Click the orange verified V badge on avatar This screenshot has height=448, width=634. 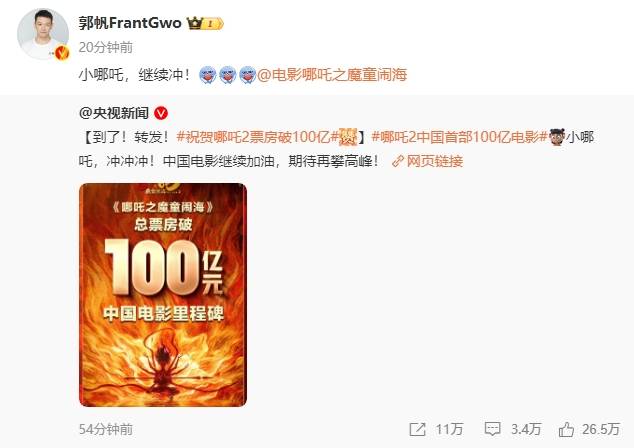pos(62,53)
